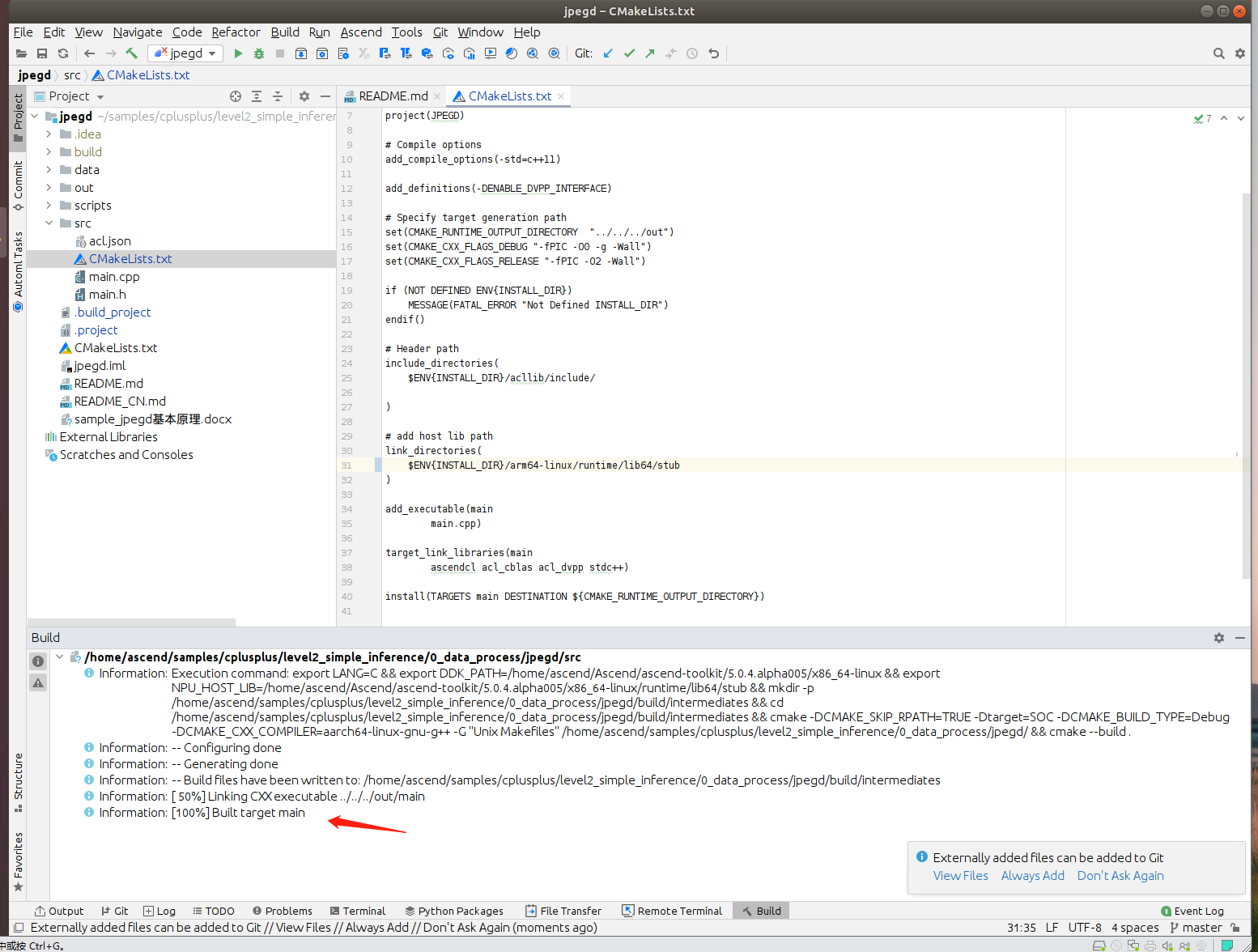
Task: Toggle the Commit side tool window
Action: (18, 185)
